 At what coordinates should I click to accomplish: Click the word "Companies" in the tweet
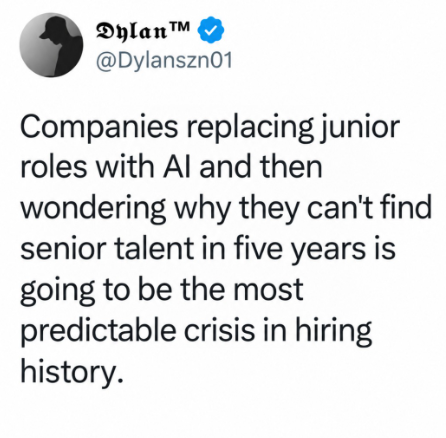[x=99, y=128]
